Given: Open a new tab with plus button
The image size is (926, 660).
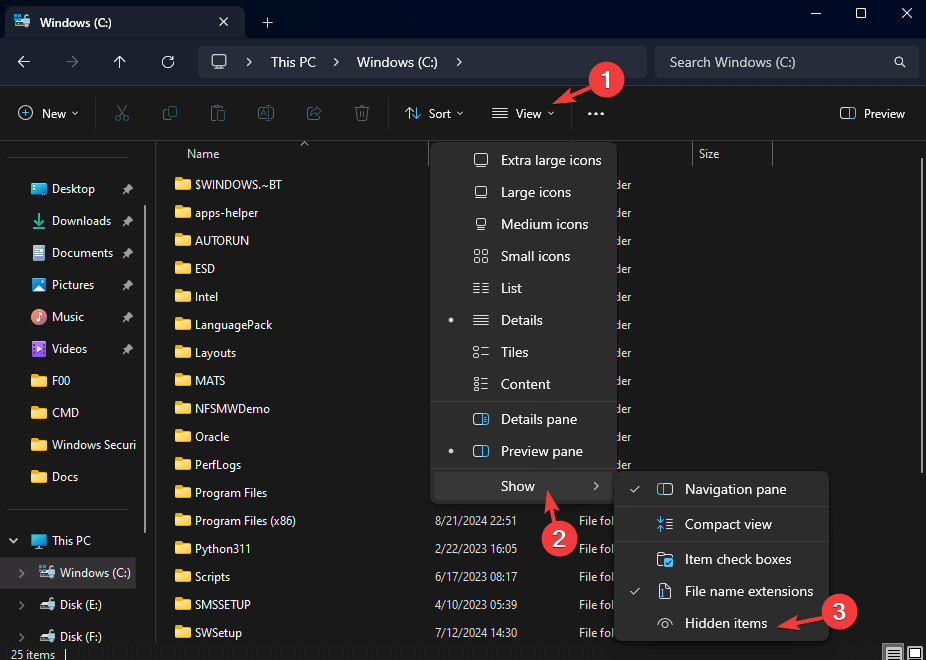Looking at the screenshot, I should pos(268,23).
